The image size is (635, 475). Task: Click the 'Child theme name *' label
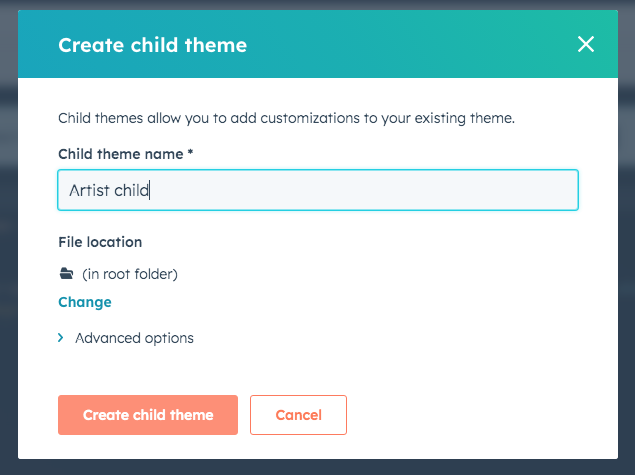(126, 154)
